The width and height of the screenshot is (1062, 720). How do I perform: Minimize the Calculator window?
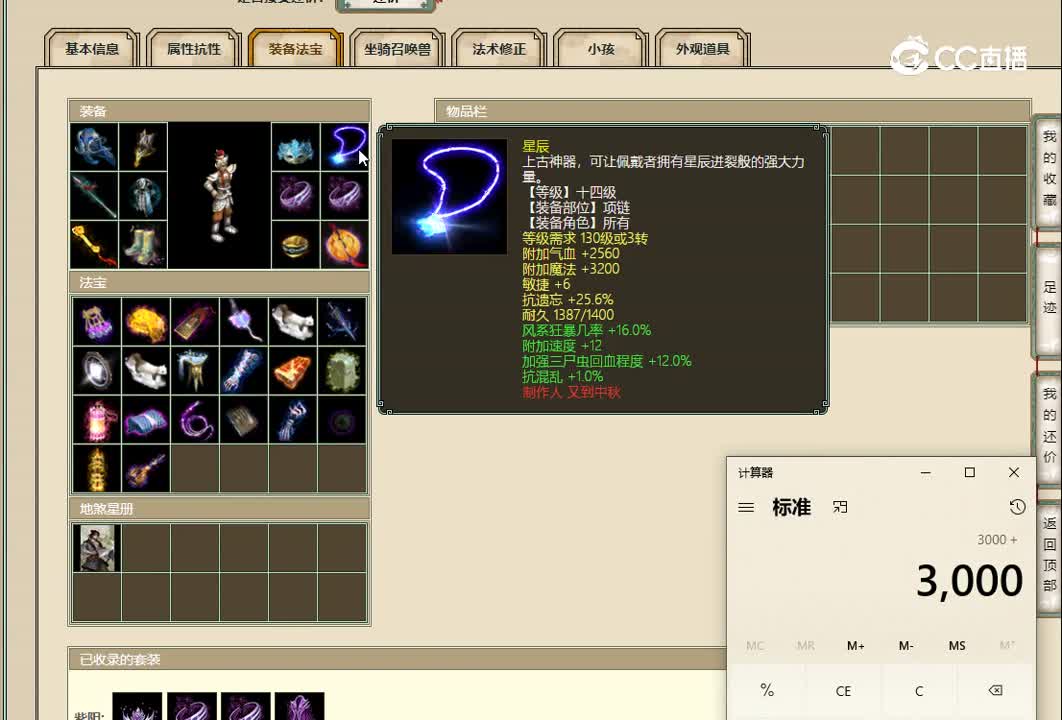click(x=925, y=472)
